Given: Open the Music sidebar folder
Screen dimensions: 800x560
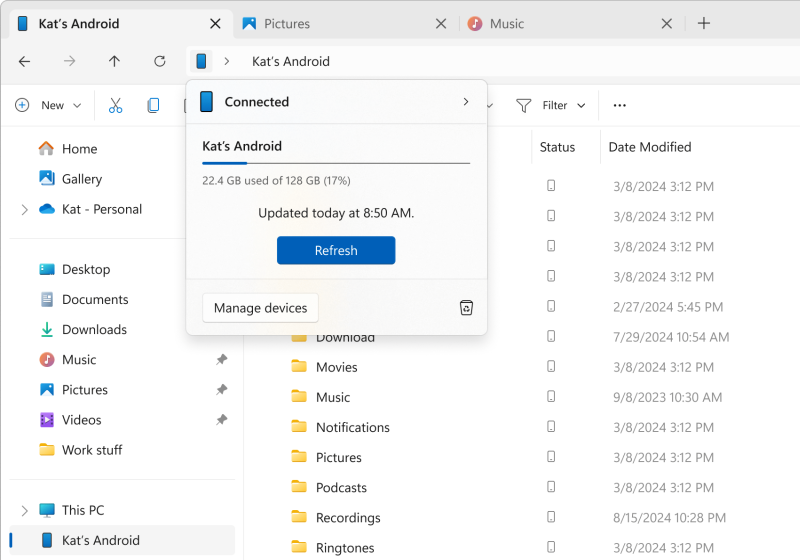Looking at the screenshot, I should tap(68, 359).
